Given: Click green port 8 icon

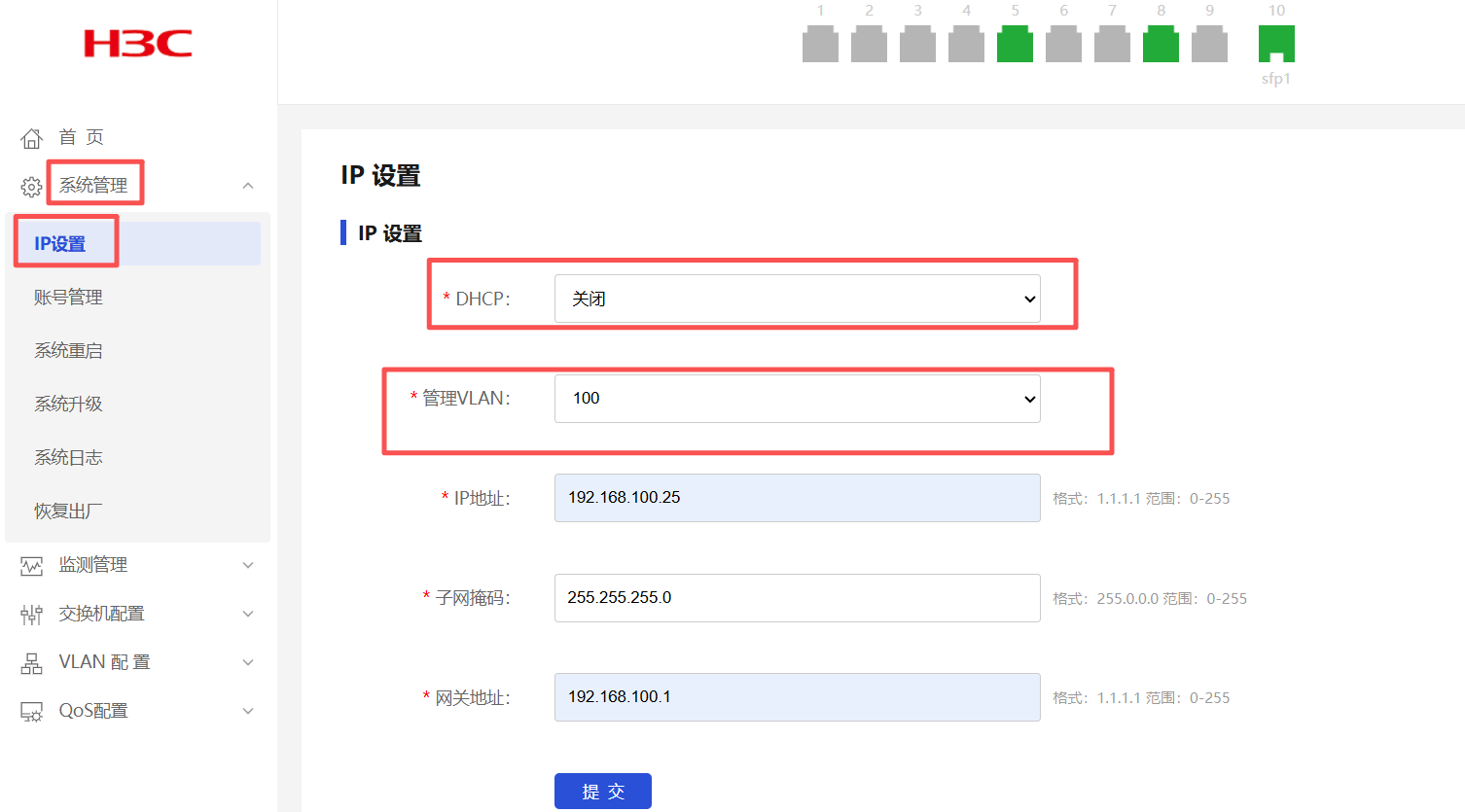Looking at the screenshot, I should point(1161,45).
